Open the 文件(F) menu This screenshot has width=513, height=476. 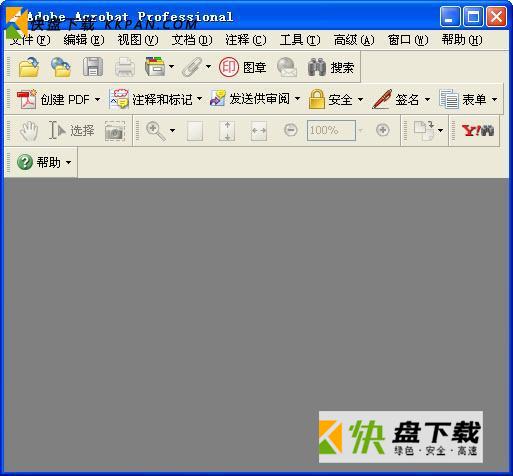[30, 40]
